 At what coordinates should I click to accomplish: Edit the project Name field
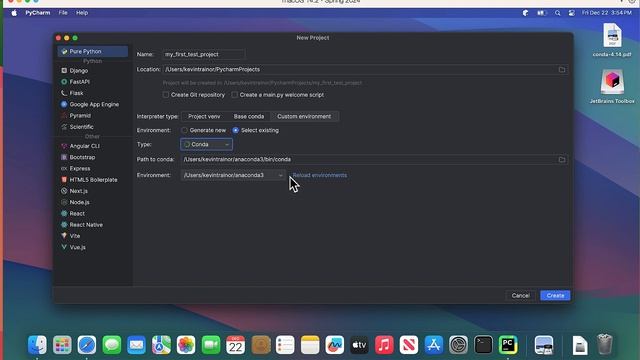tap(204, 54)
